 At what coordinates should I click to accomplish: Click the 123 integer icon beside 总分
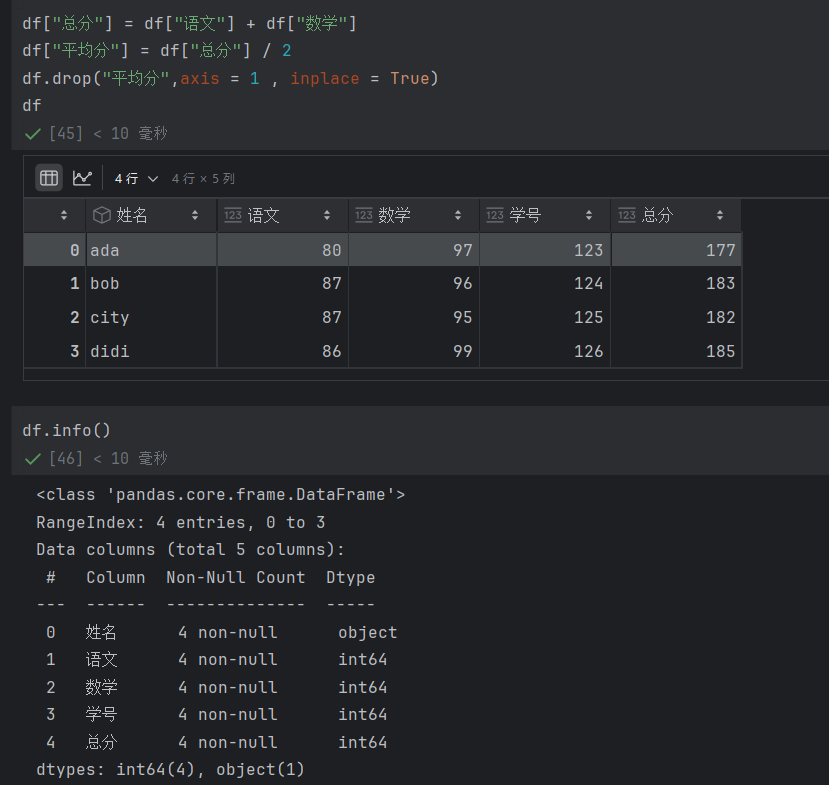tap(627, 214)
